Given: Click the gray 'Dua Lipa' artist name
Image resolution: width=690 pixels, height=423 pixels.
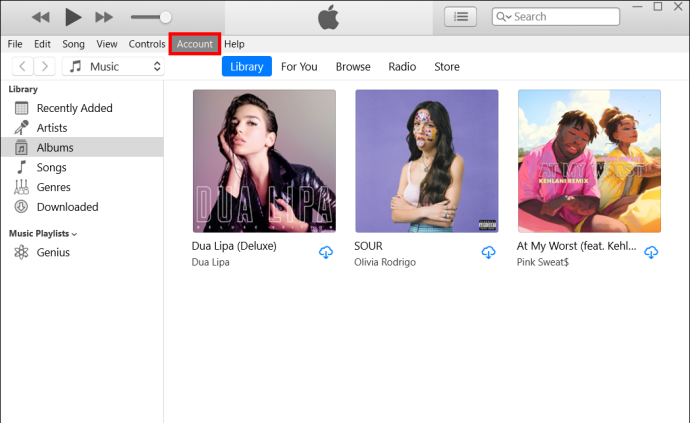Looking at the screenshot, I should [210, 262].
